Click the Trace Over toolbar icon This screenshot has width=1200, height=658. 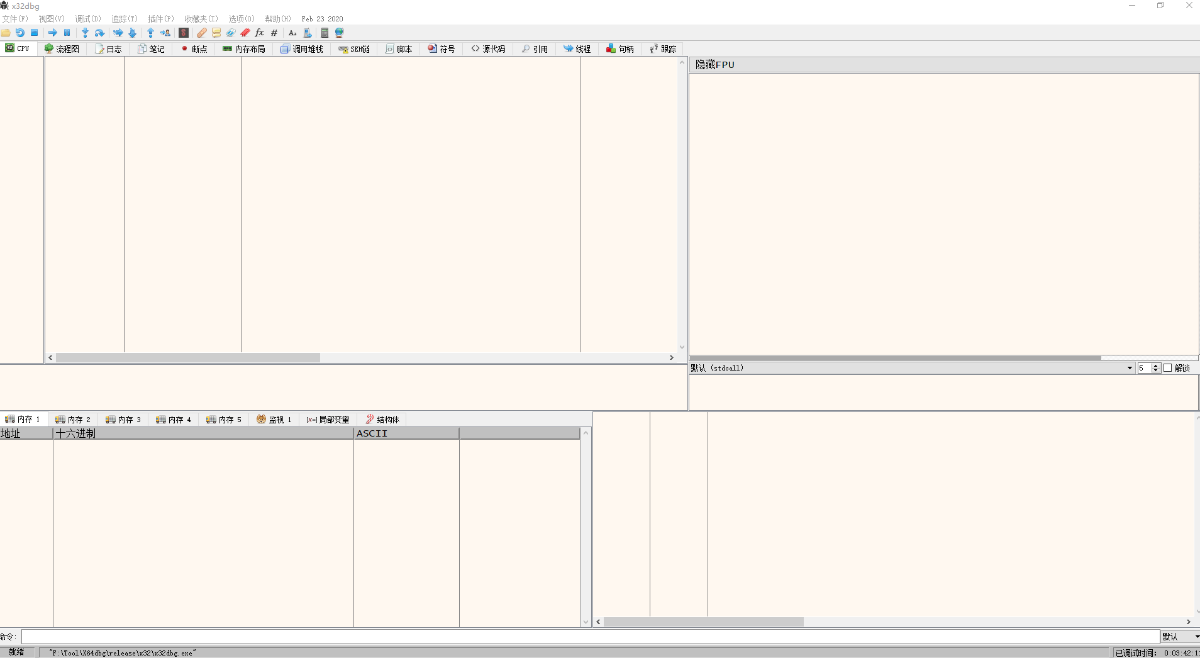(132, 33)
